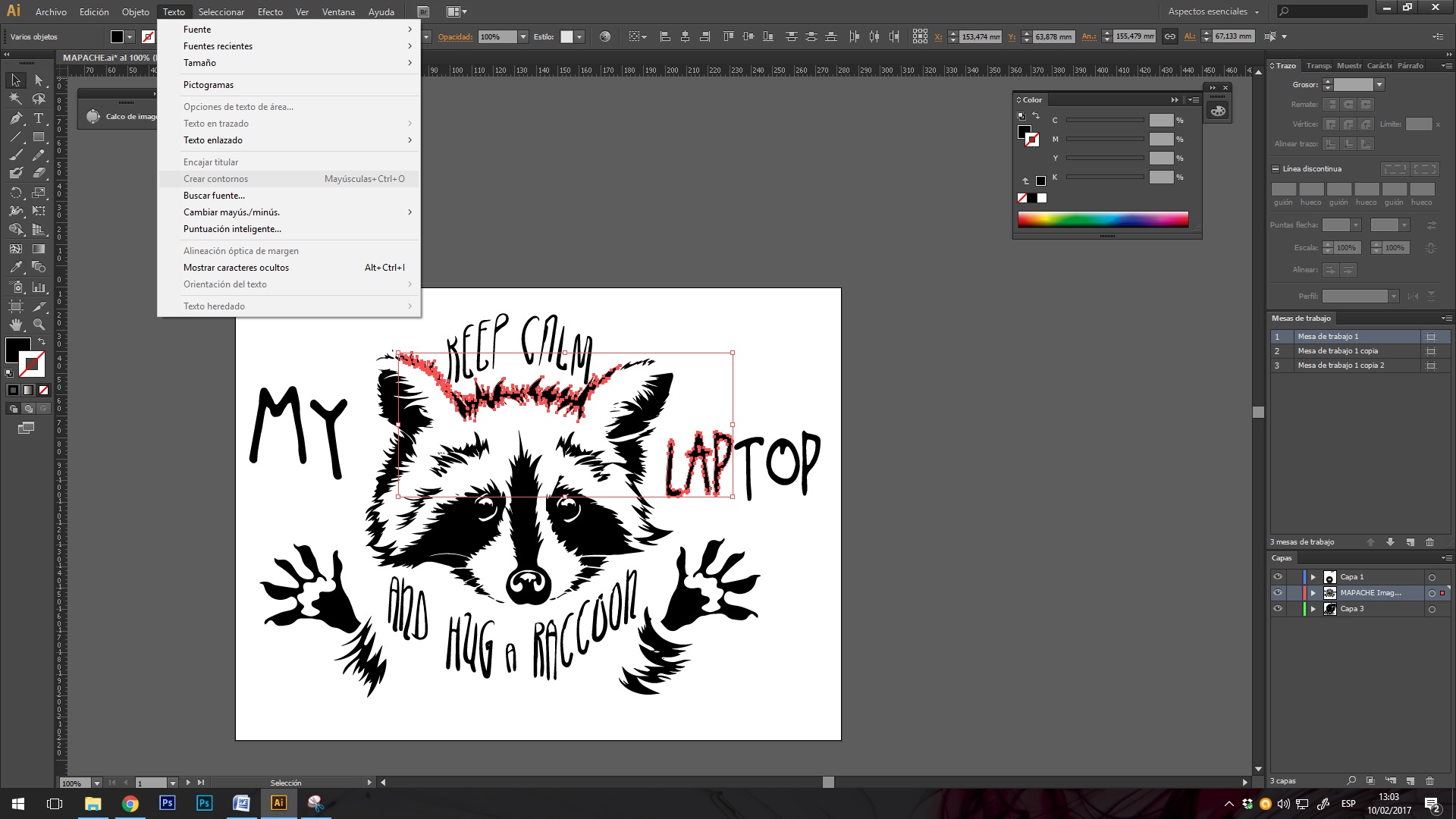Click the Cyan (C) slider track
The height and width of the screenshot is (819, 1456).
(1105, 121)
